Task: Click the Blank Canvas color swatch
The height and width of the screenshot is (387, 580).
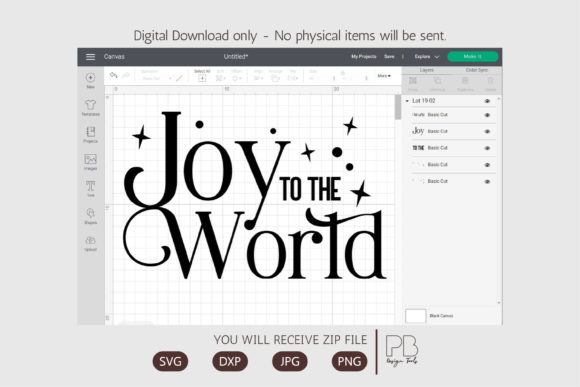Action: 416,316
